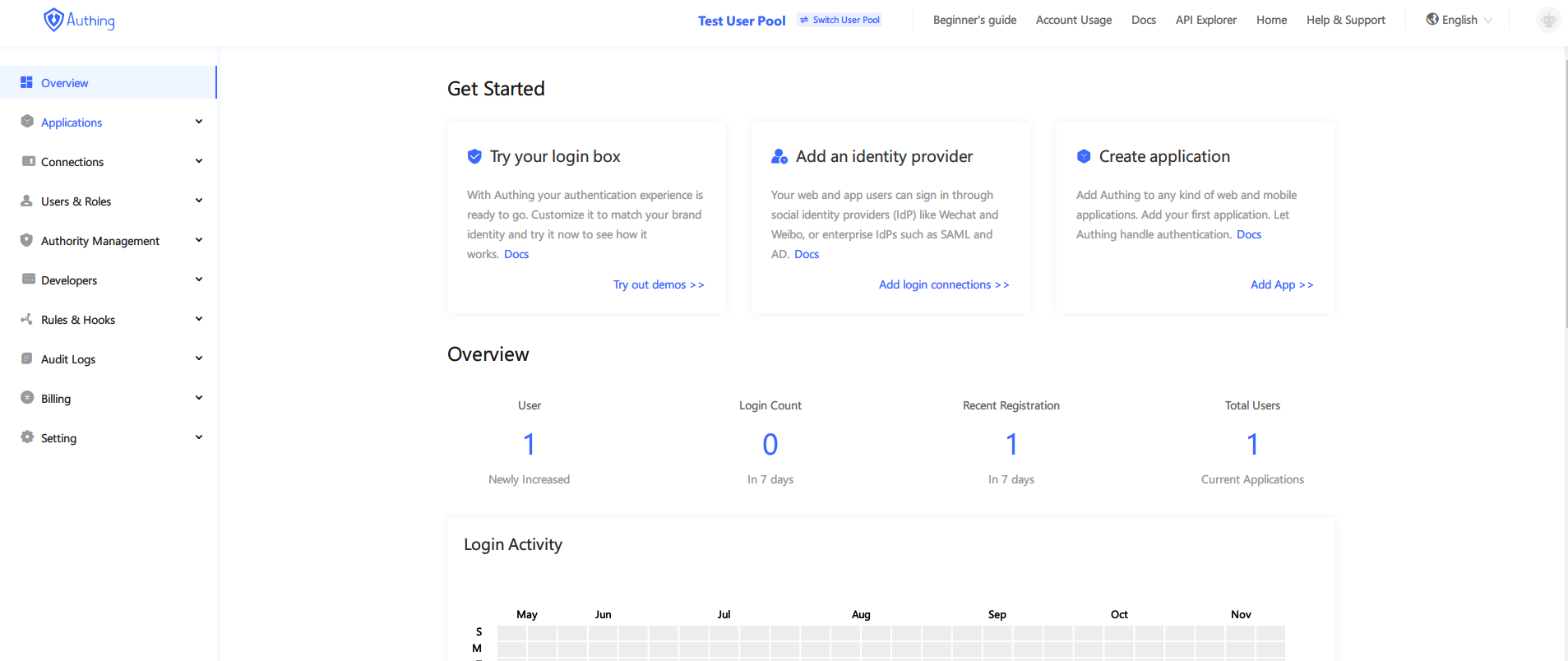Click the Newly Increased user count 1

click(530, 445)
